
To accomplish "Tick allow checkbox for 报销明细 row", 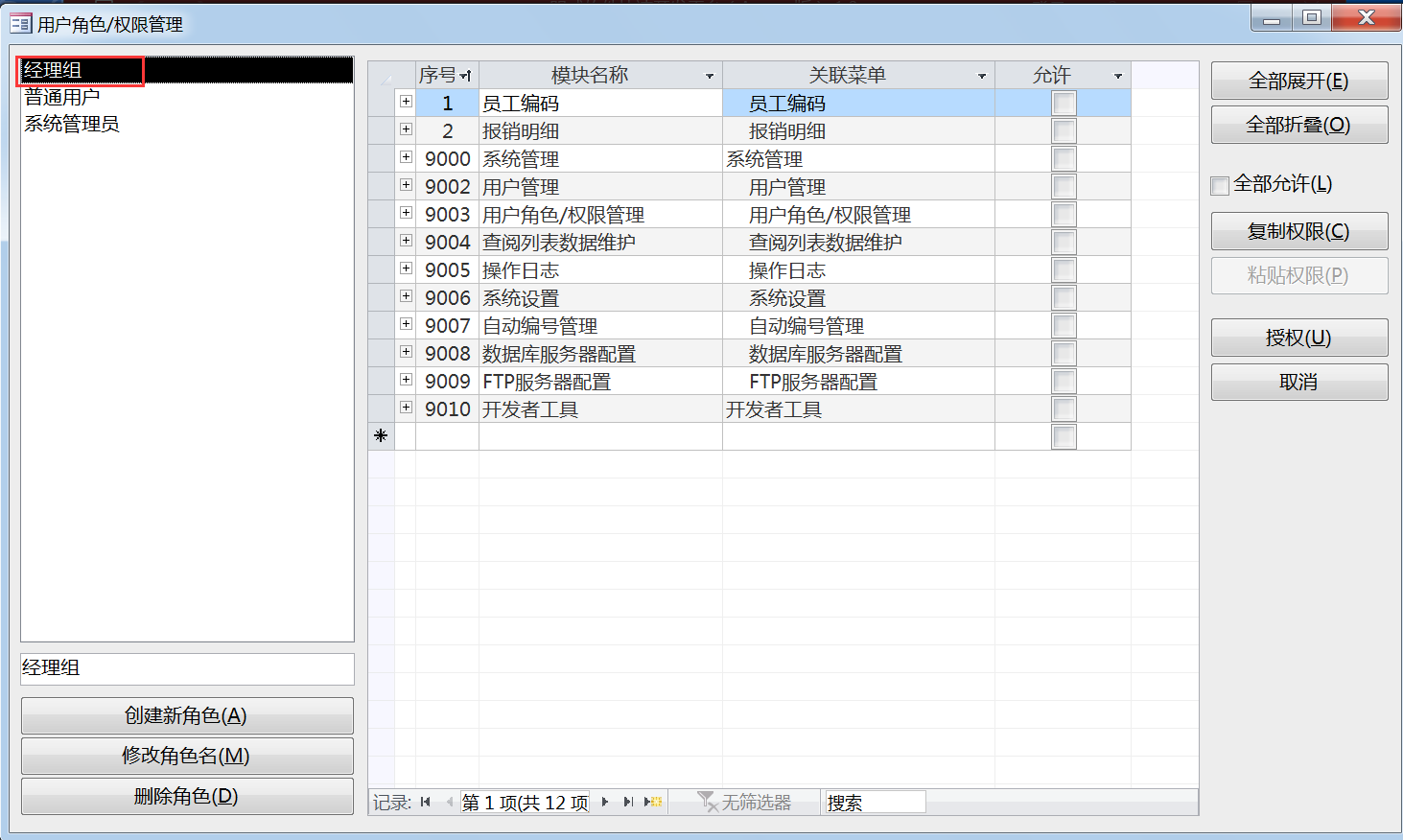I will 1064,130.
